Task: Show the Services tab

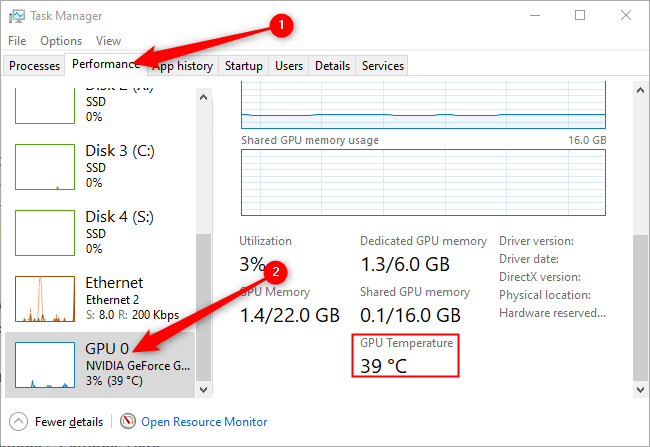Action: point(383,66)
